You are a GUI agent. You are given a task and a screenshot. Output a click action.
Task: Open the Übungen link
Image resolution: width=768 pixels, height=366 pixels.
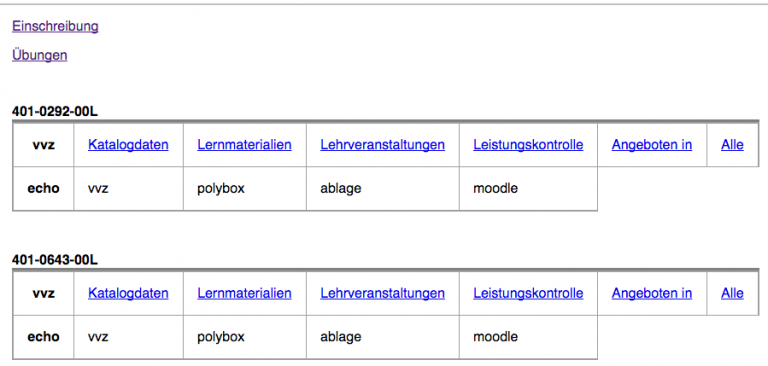coord(40,55)
